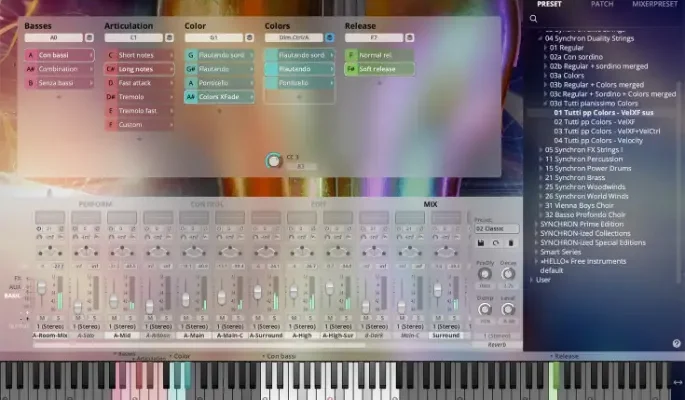Delete the reverb preset with trash icon
Screen dimensions: 685x400
coord(510,242)
